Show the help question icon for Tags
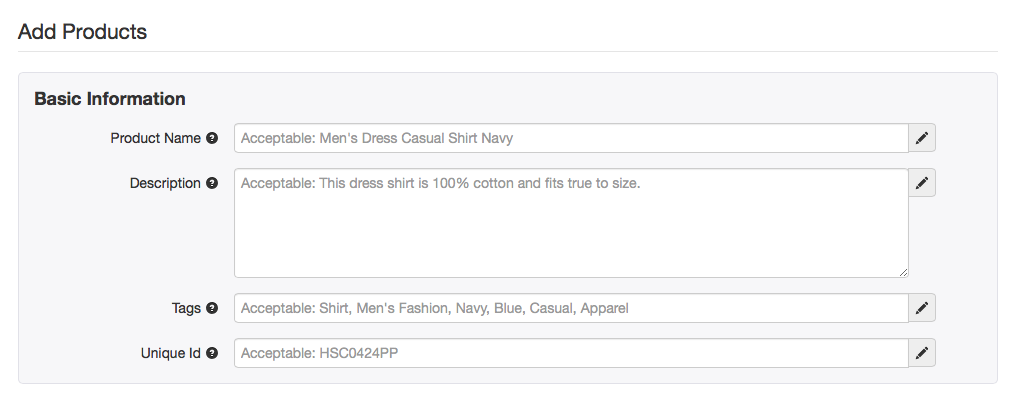This screenshot has width=1016, height=400. tap(212, 308)
